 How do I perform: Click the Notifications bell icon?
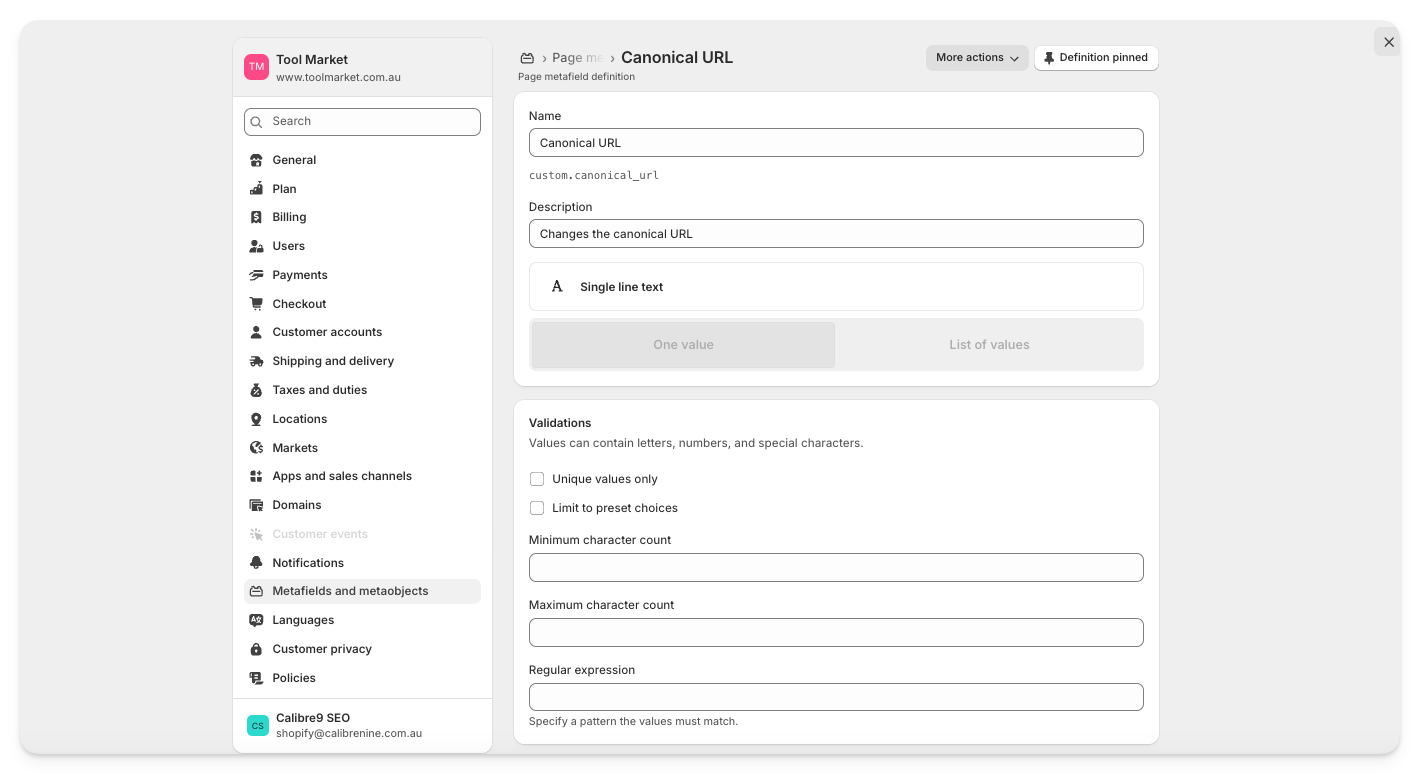256,563
